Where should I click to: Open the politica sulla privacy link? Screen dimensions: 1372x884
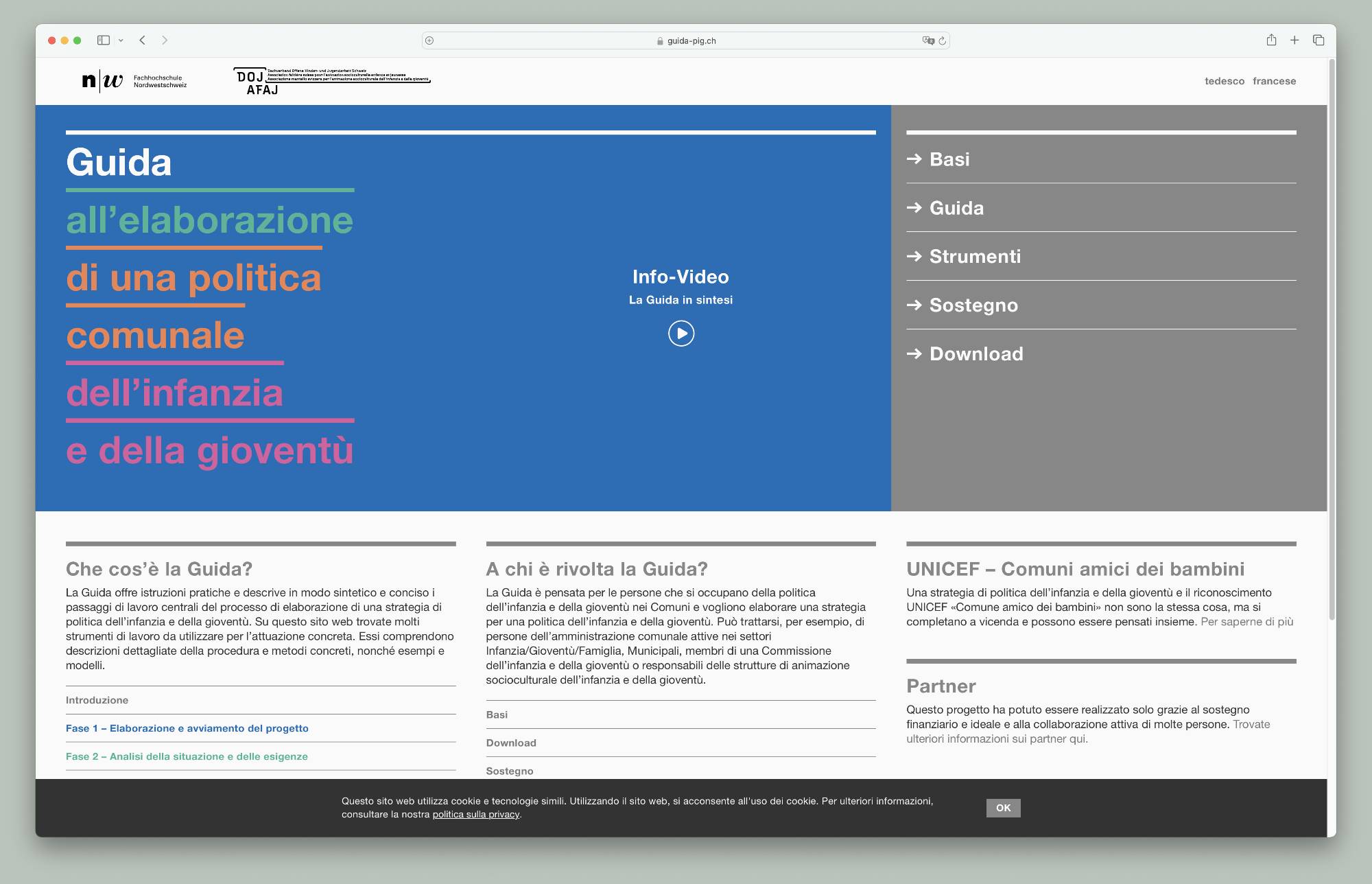pyautogui.click(x=476, y=815)
